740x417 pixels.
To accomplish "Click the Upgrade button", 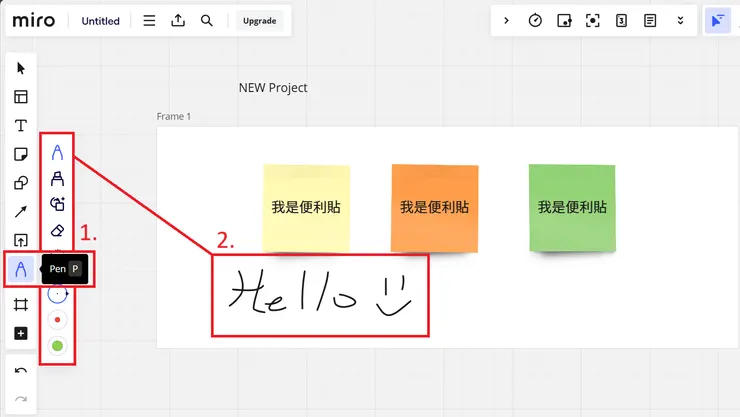I will coord(260,21).
